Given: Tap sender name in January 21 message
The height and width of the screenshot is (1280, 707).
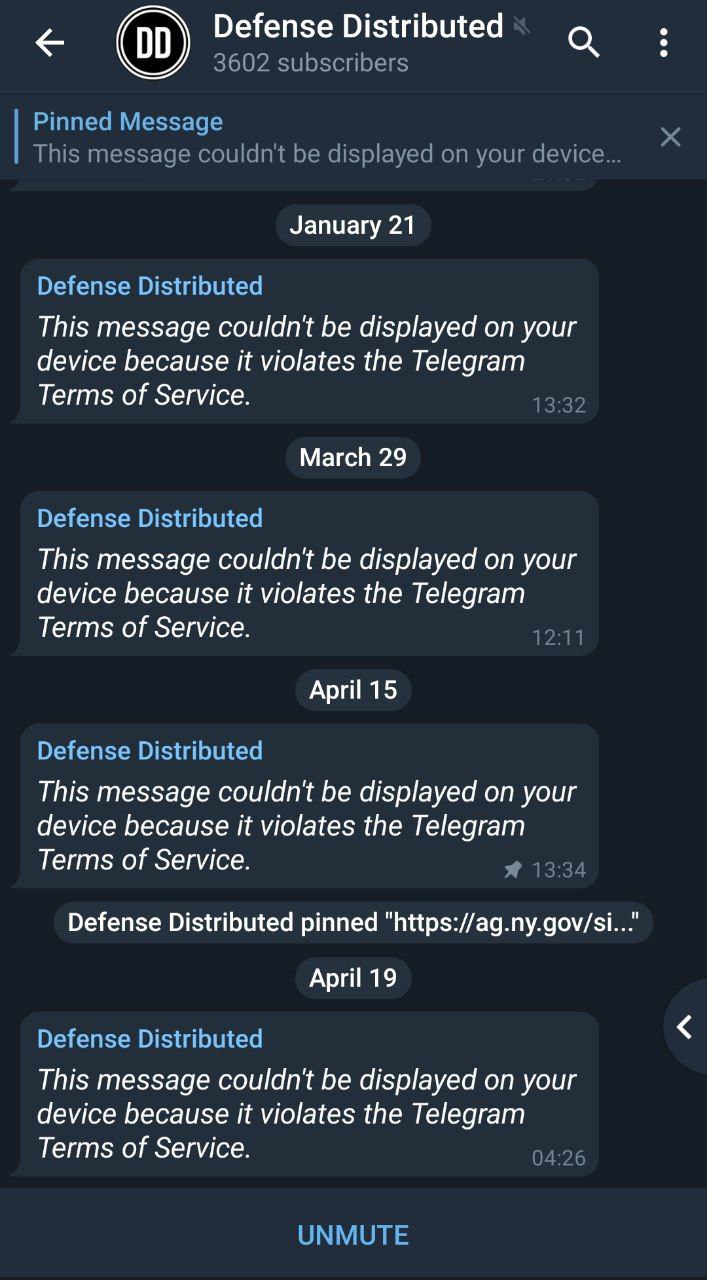Looking at the screenshot, I should pos(150,286).
